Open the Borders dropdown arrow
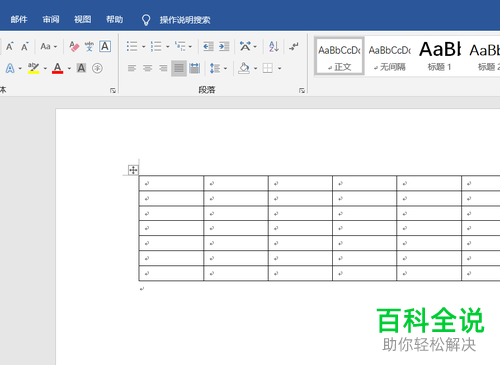500x365 pixels. [x=279, y=68]
